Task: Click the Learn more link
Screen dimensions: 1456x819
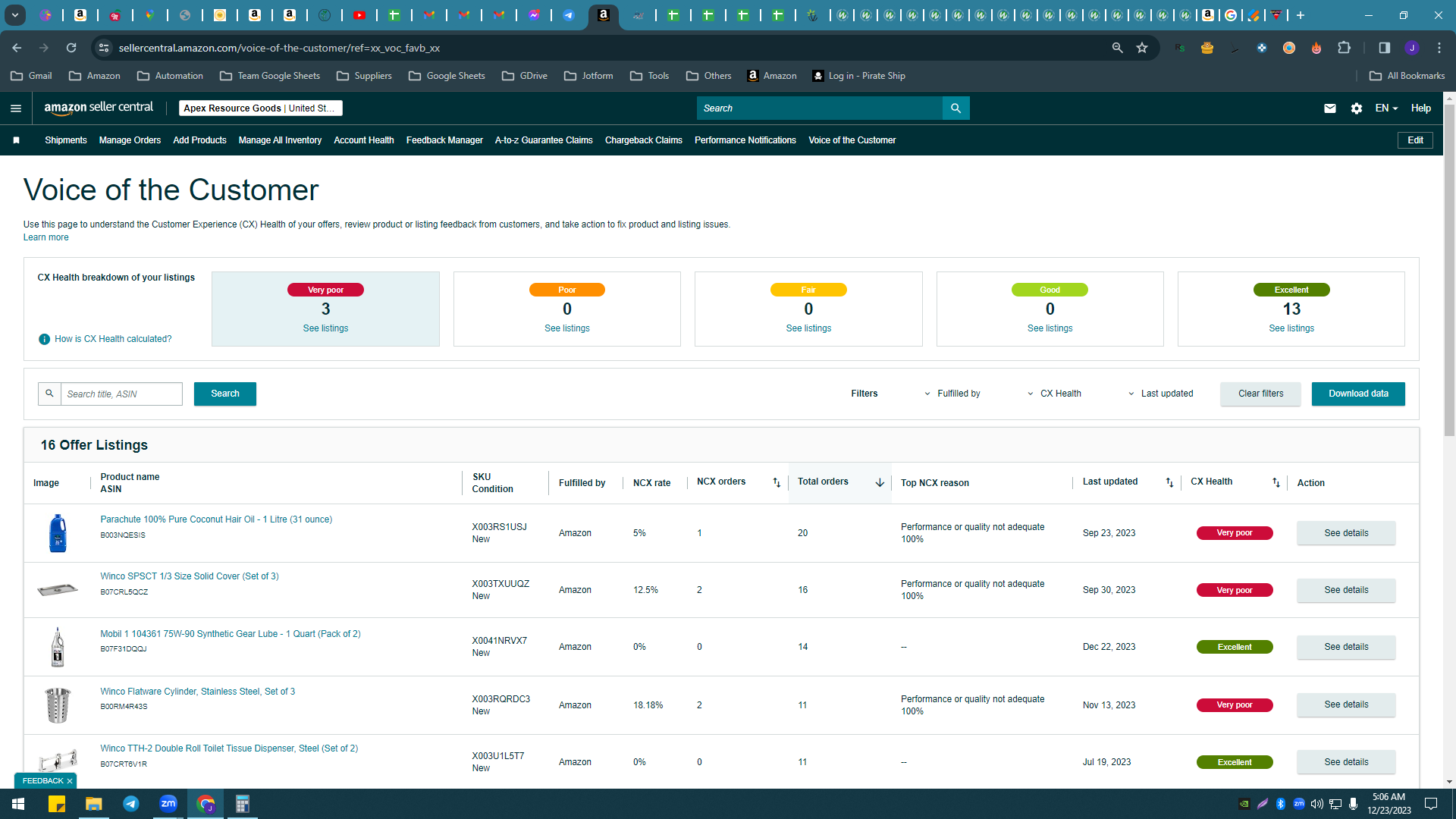Action: point(45,237)
